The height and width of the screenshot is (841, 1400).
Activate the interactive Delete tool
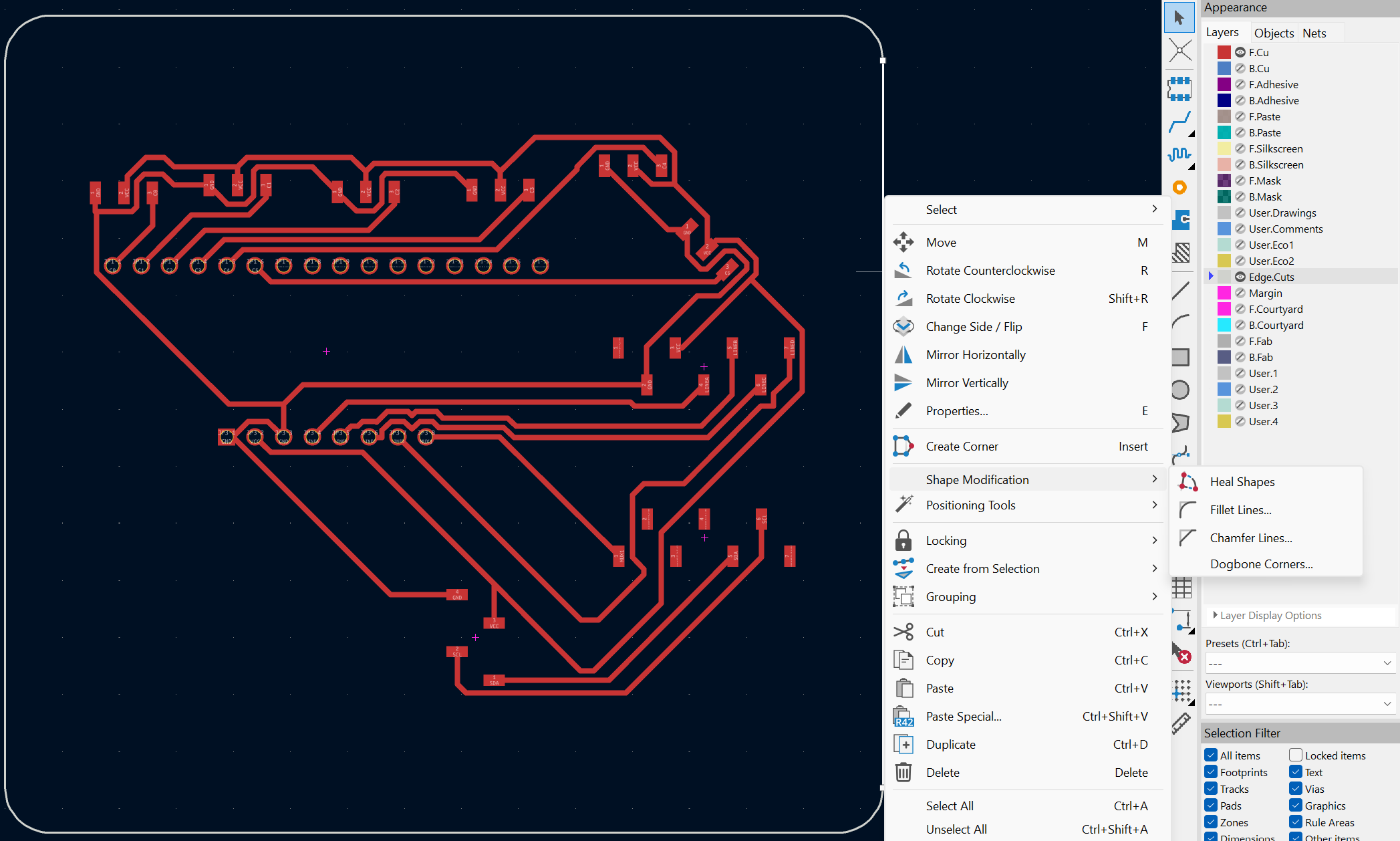tap(1181, 654)
